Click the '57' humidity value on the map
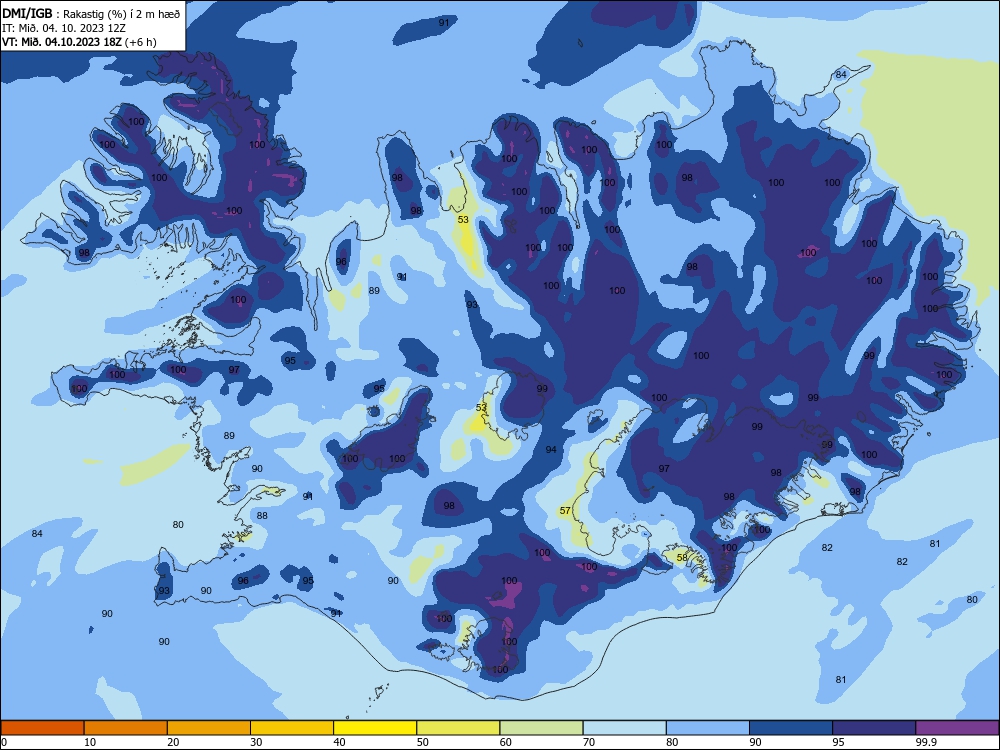The image size is (1000, 750). 565,511
